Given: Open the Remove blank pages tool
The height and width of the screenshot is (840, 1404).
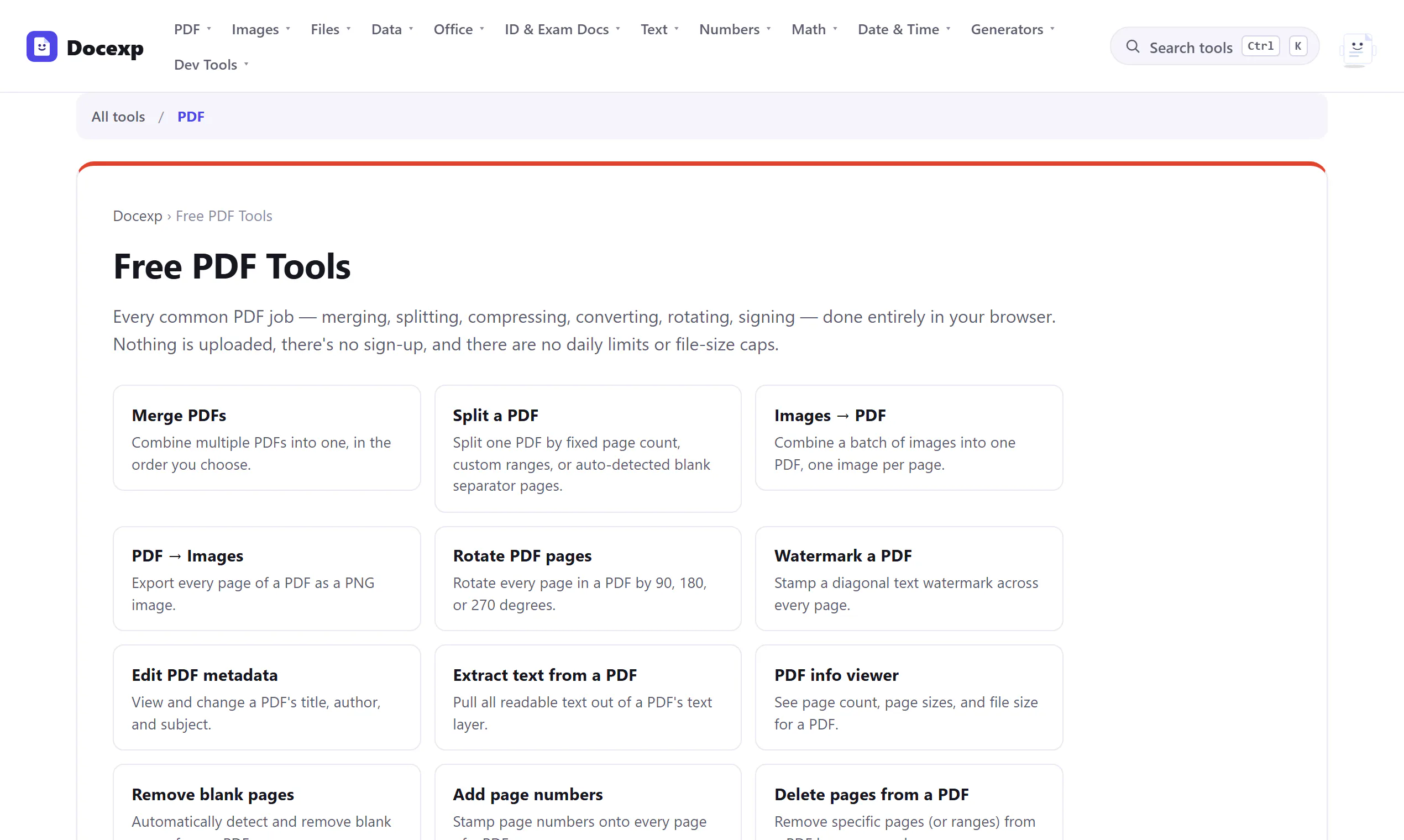Looking at the screenshot, I should [266, 802].
